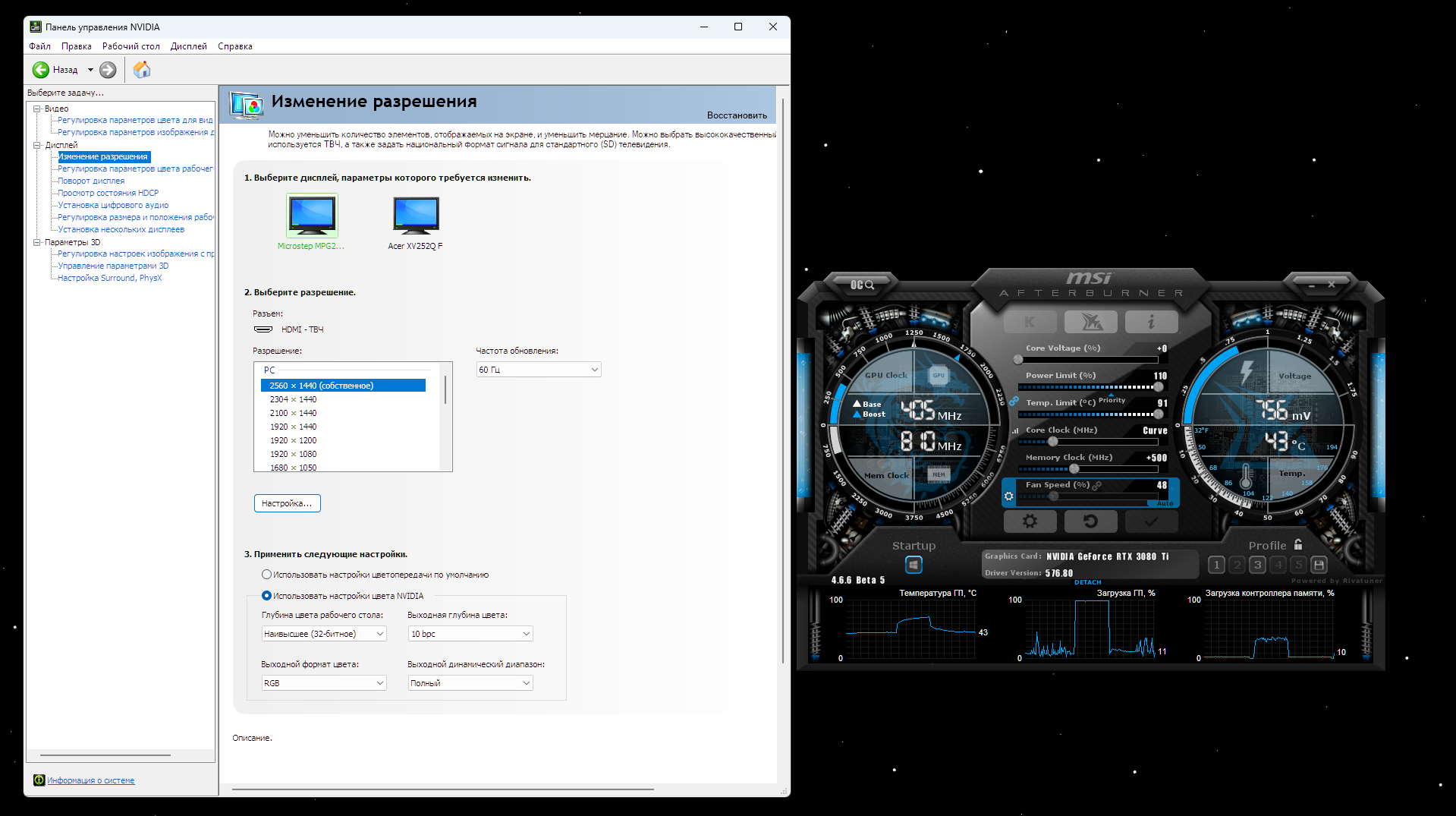Image resolution: width=1456 pixels, height=816 pixels.
Task: Click the DETACH button in Afterburner
Action: pyautogui.click(x=1088, y=582)
